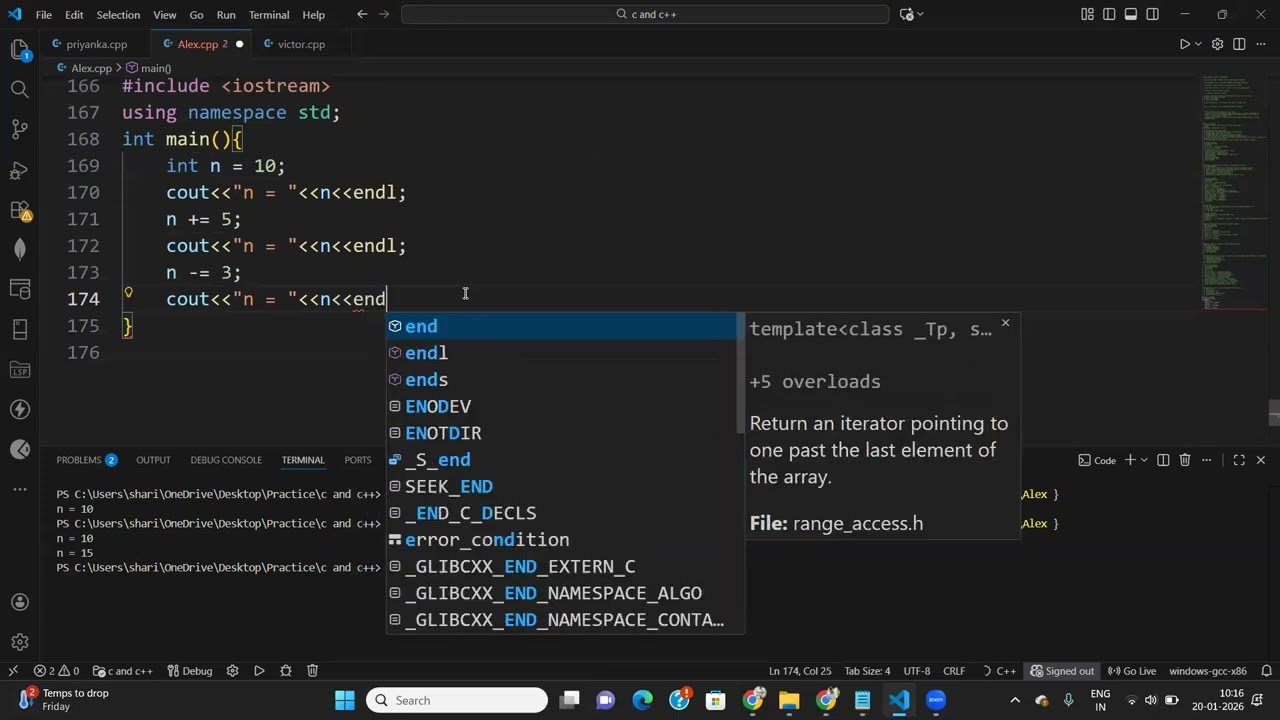
Task: Click Go Live in status bar
Action: tap(1132, 671)
